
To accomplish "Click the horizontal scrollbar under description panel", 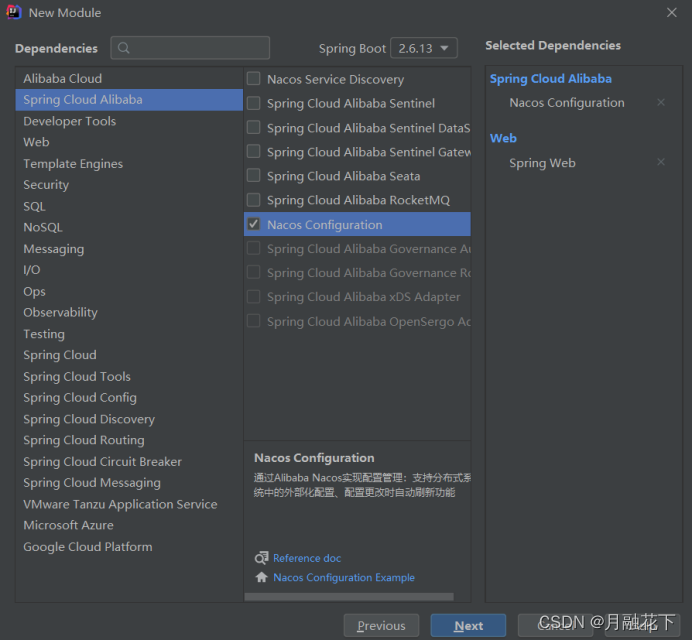I will click(349, 597).
